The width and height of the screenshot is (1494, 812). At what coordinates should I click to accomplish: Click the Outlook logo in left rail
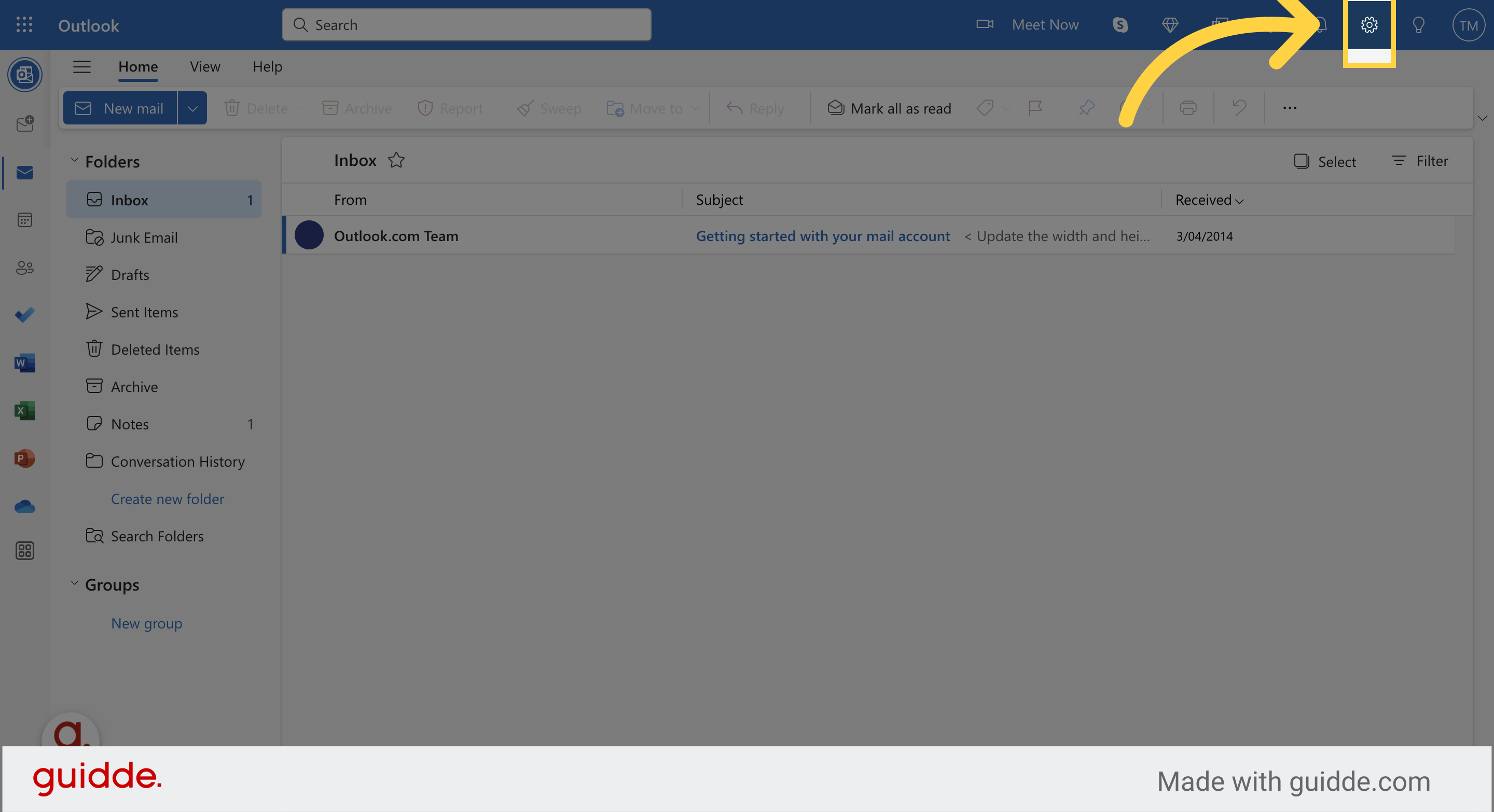pyautogui.click(x=25, y=75)
